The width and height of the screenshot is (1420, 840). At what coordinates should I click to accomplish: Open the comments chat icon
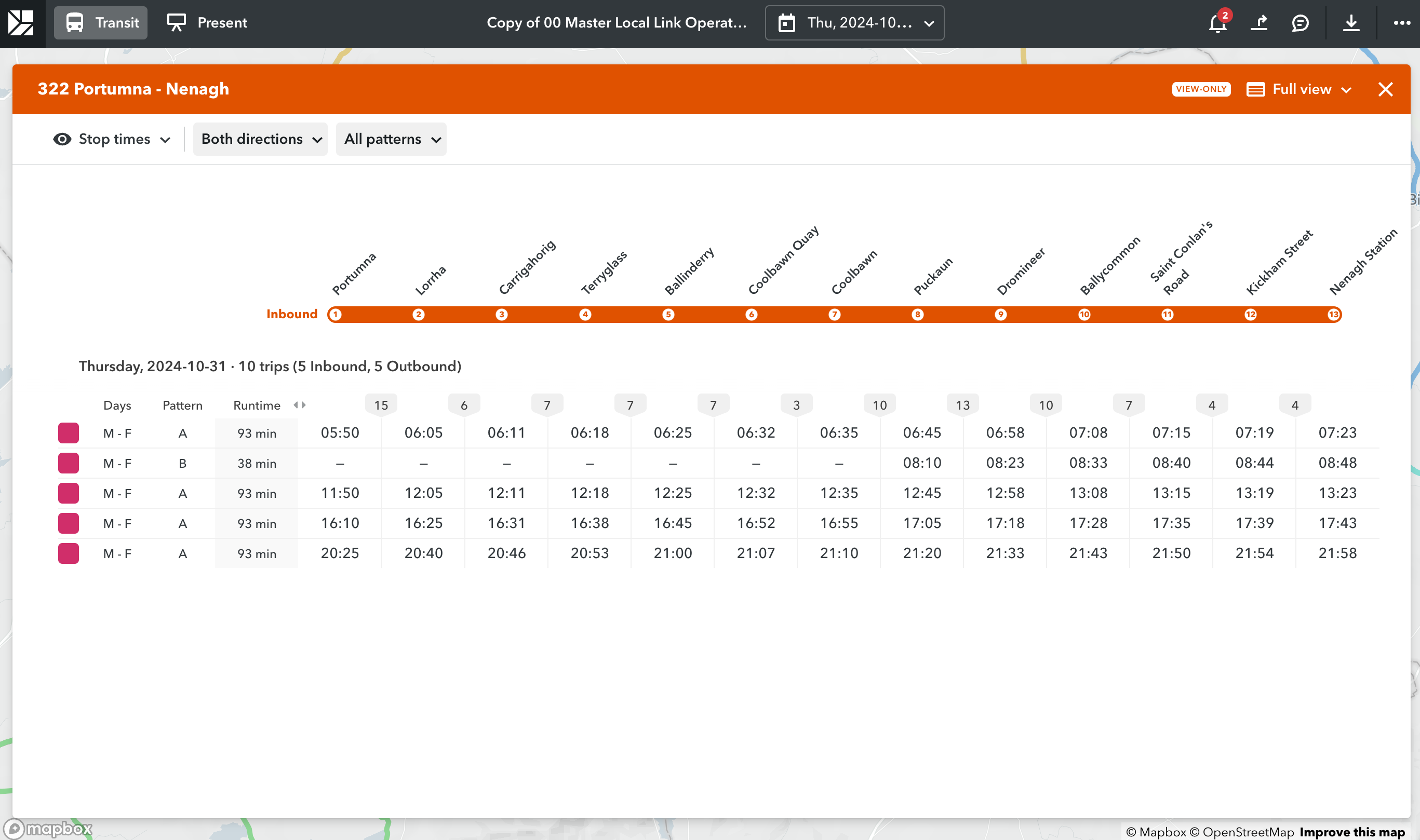(1300, 23)
